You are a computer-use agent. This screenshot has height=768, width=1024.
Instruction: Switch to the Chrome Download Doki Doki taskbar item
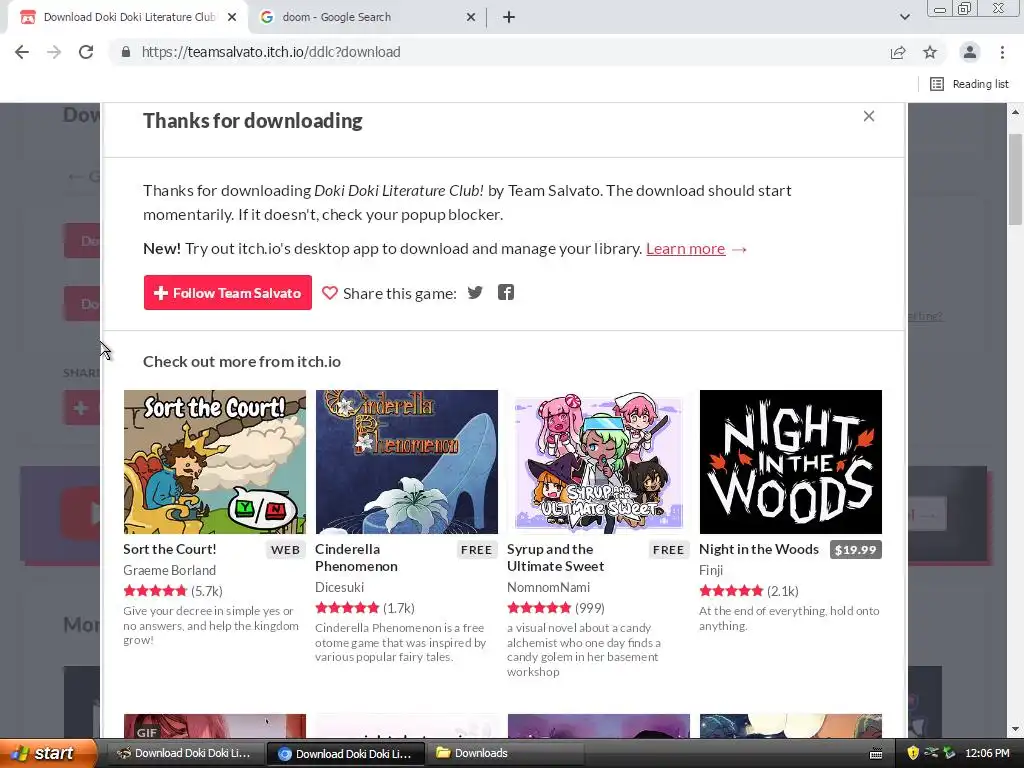[x=346, y=754]
